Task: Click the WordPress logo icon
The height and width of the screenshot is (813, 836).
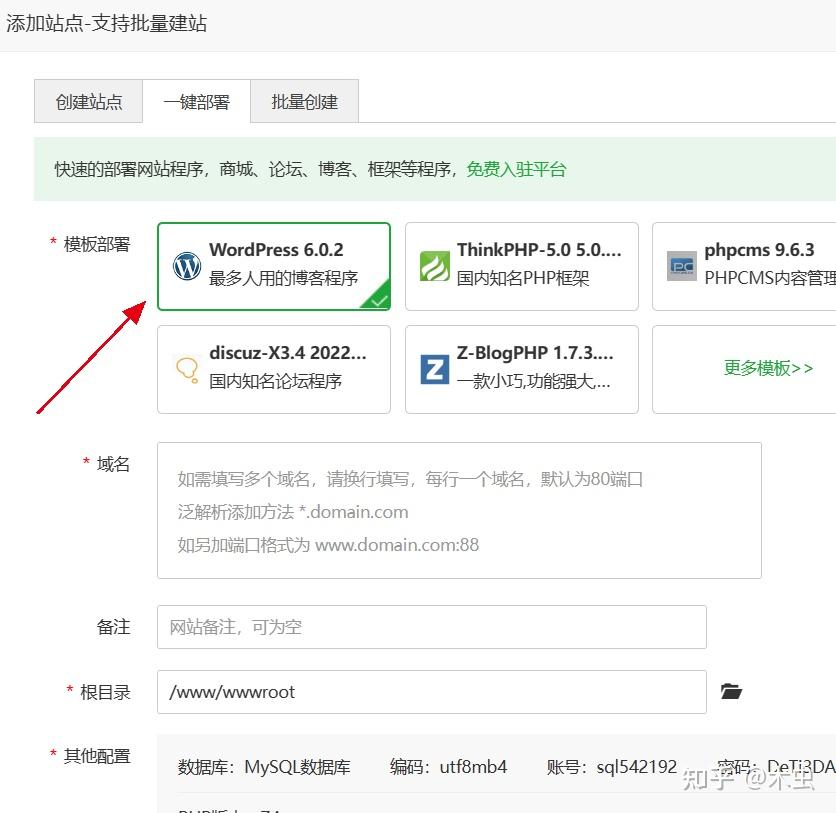Action: tap(187, 266)
